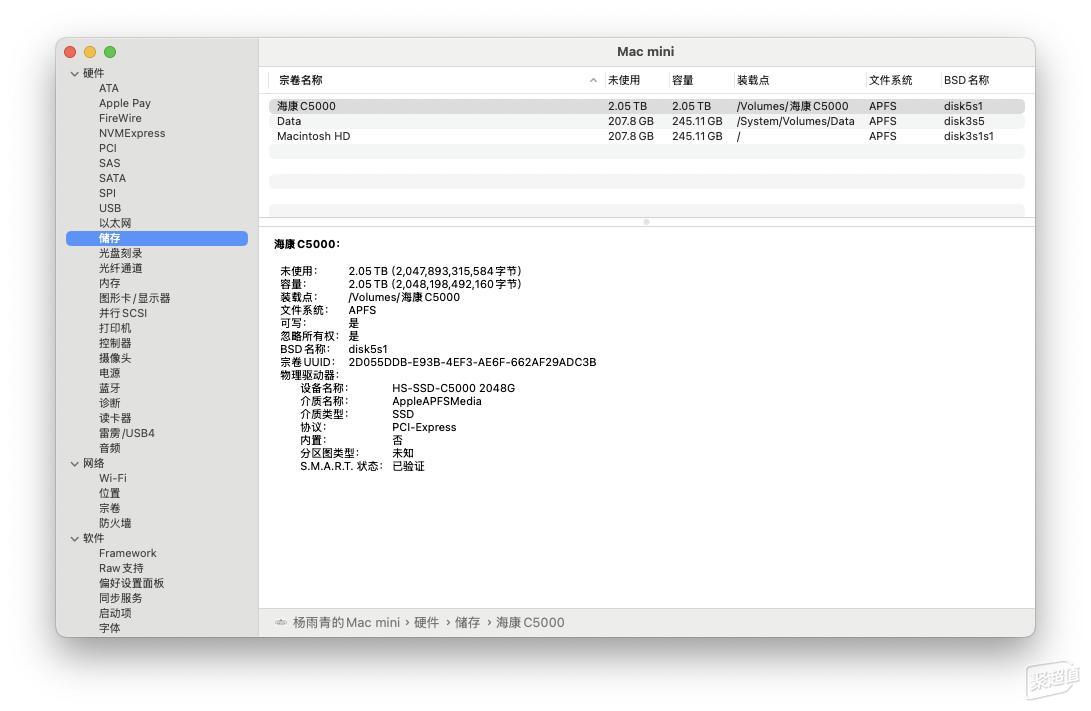Open 电源 in the sidebar

coord(109,373)
